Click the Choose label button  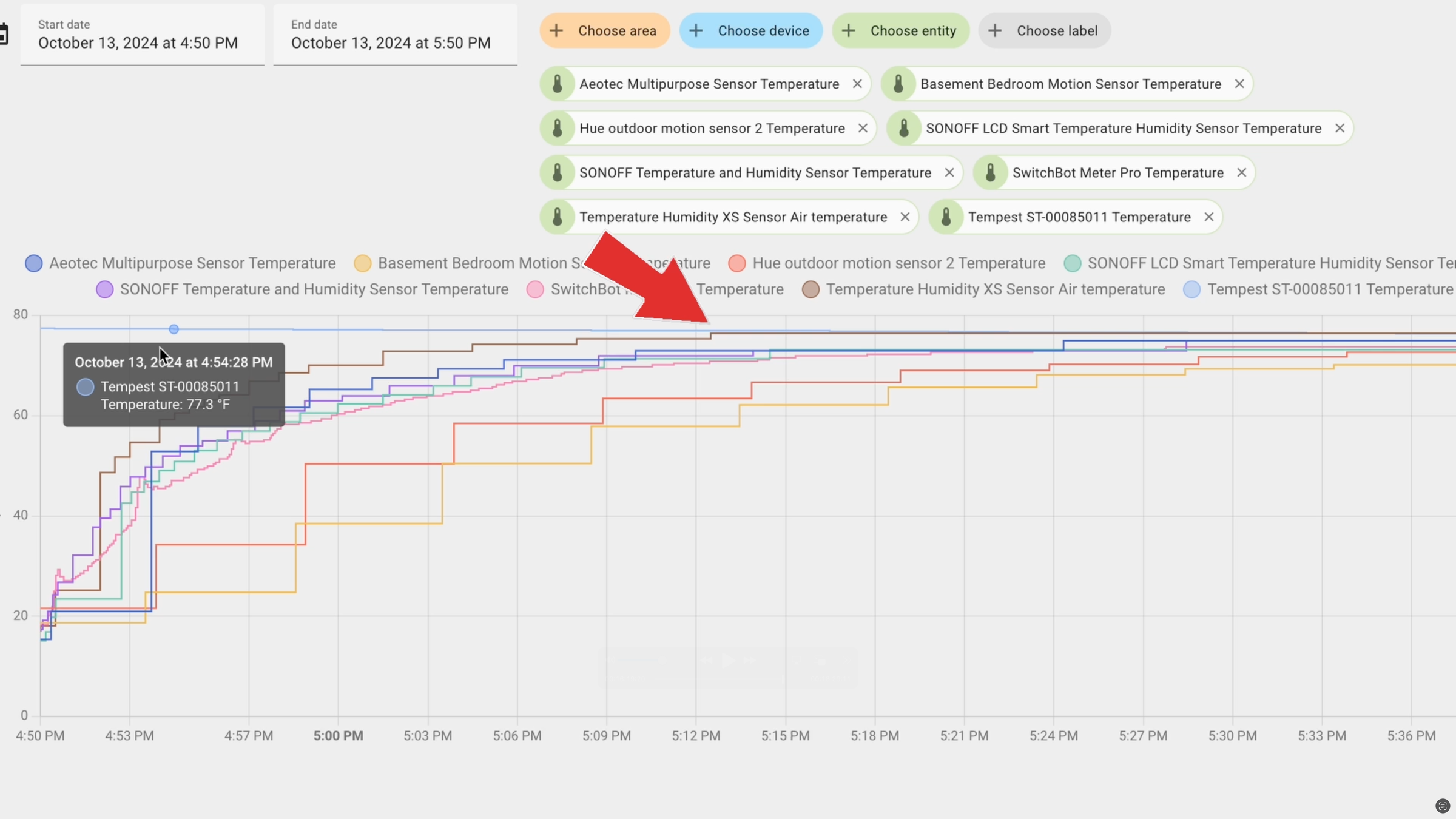coord(1044,30)
